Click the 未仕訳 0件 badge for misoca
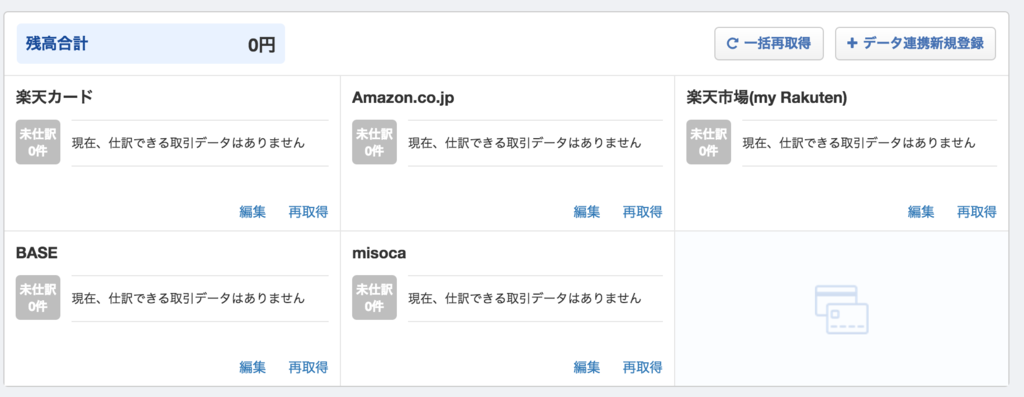The image size is (1024, 397). (374, 298)
